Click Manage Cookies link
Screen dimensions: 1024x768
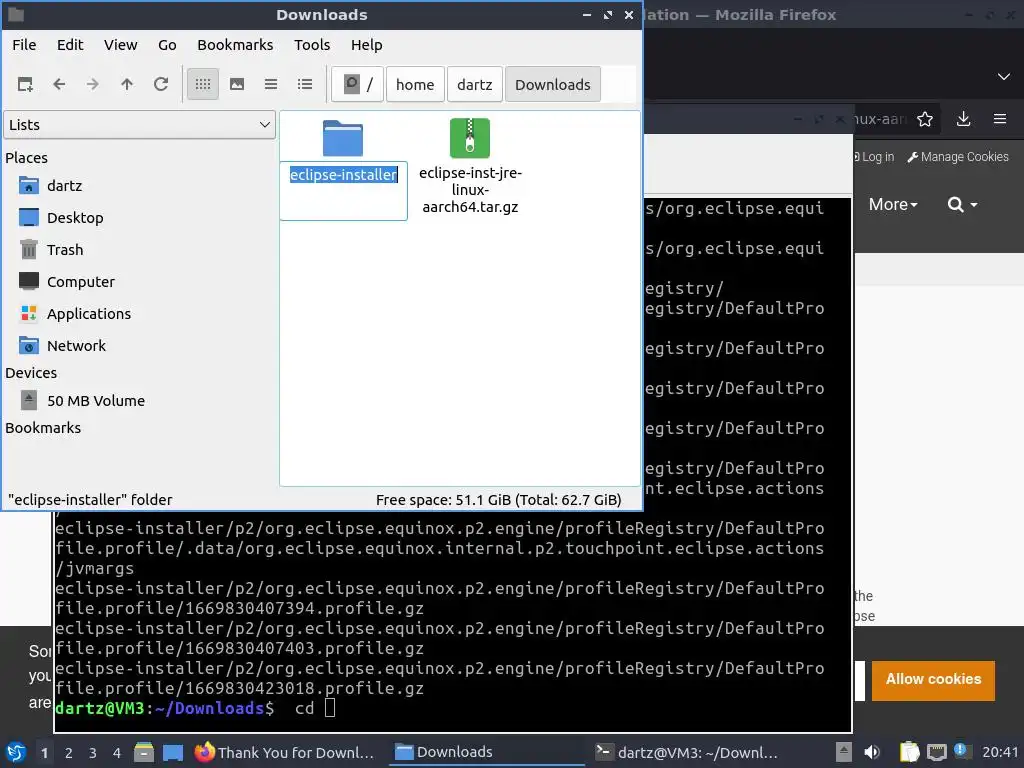coord(958,157)
